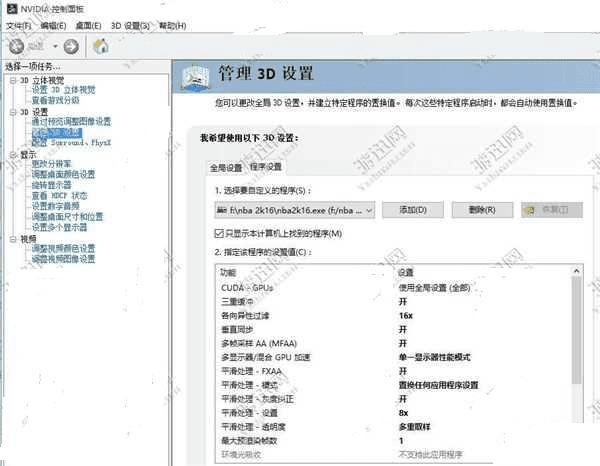Screen dimensions: 600x466
Task: Select the highlighted 管理 3D 设置 tree item
Action: (57, 132)
